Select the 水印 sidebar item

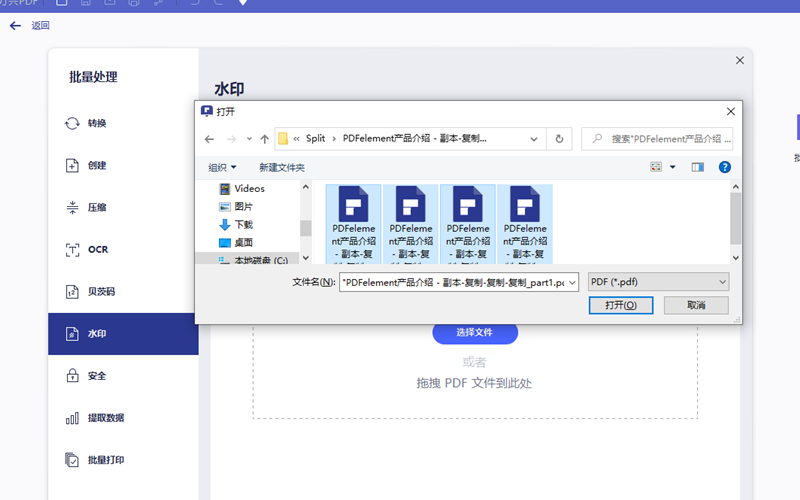[123, 334]
